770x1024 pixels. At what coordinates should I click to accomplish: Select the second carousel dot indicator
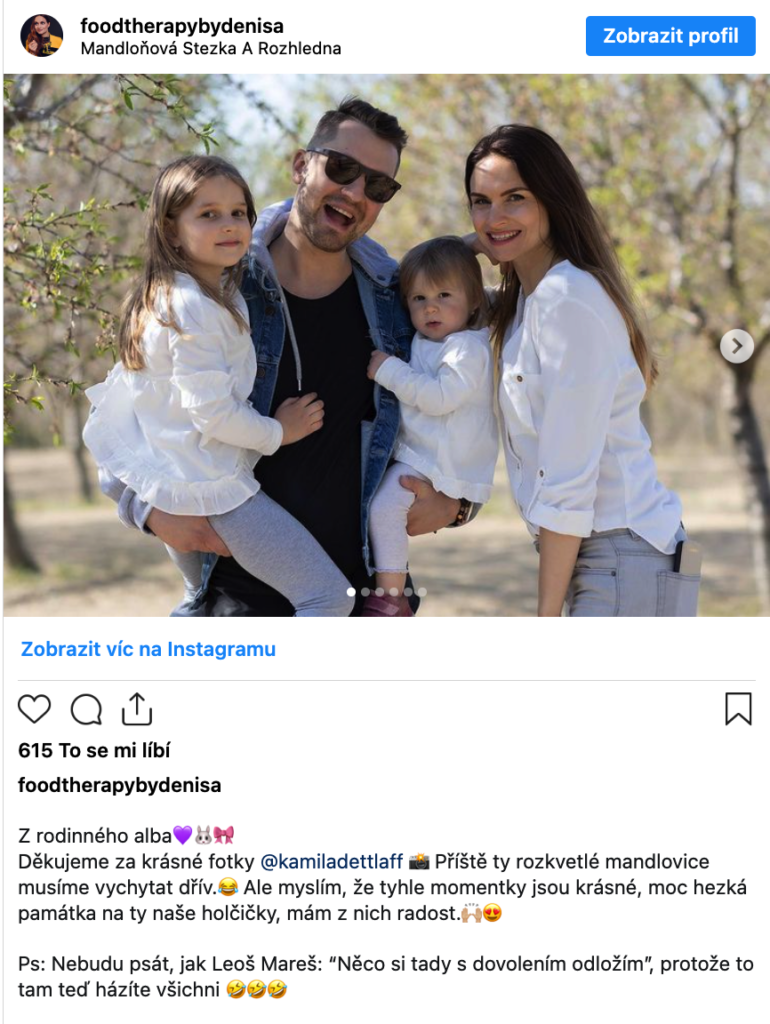click(x=365, y=592)
